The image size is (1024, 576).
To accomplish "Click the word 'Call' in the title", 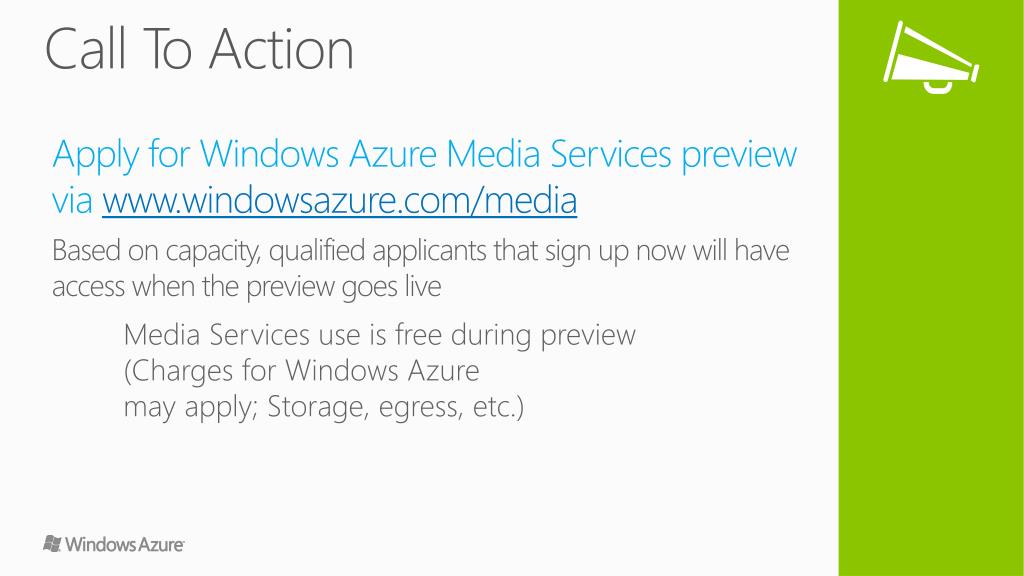I will [x=86, y=49].
